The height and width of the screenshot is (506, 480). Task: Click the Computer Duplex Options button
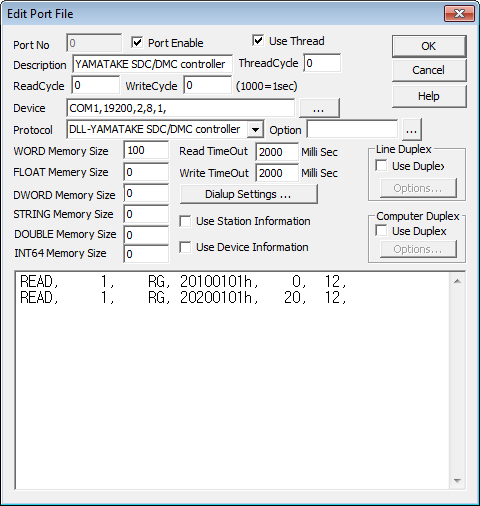418,249
